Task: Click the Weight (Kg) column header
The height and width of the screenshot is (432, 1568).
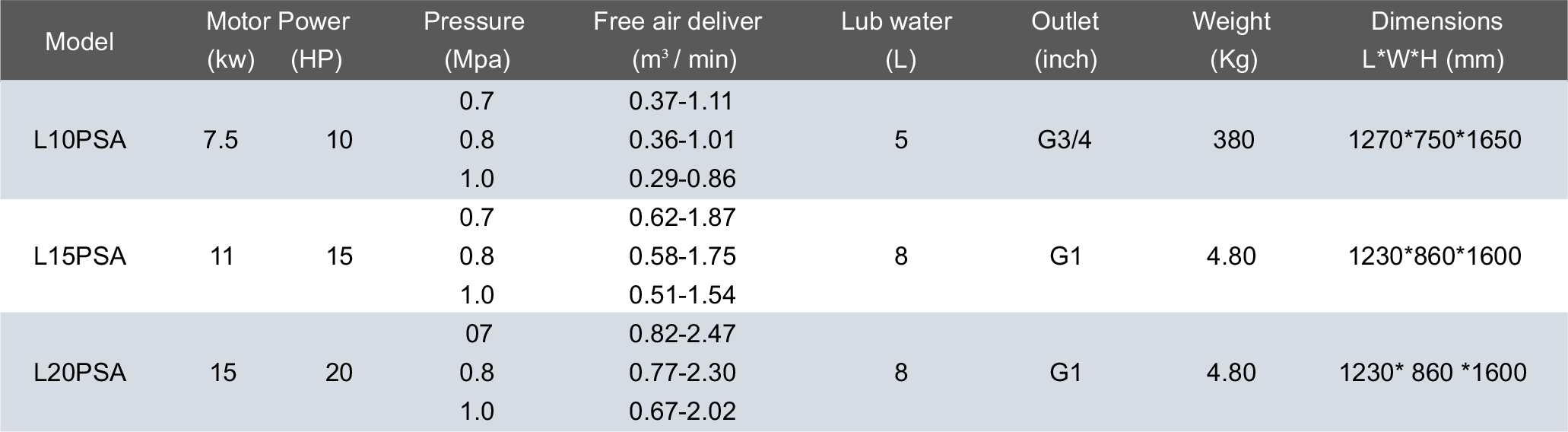Action: (1231, 40)
